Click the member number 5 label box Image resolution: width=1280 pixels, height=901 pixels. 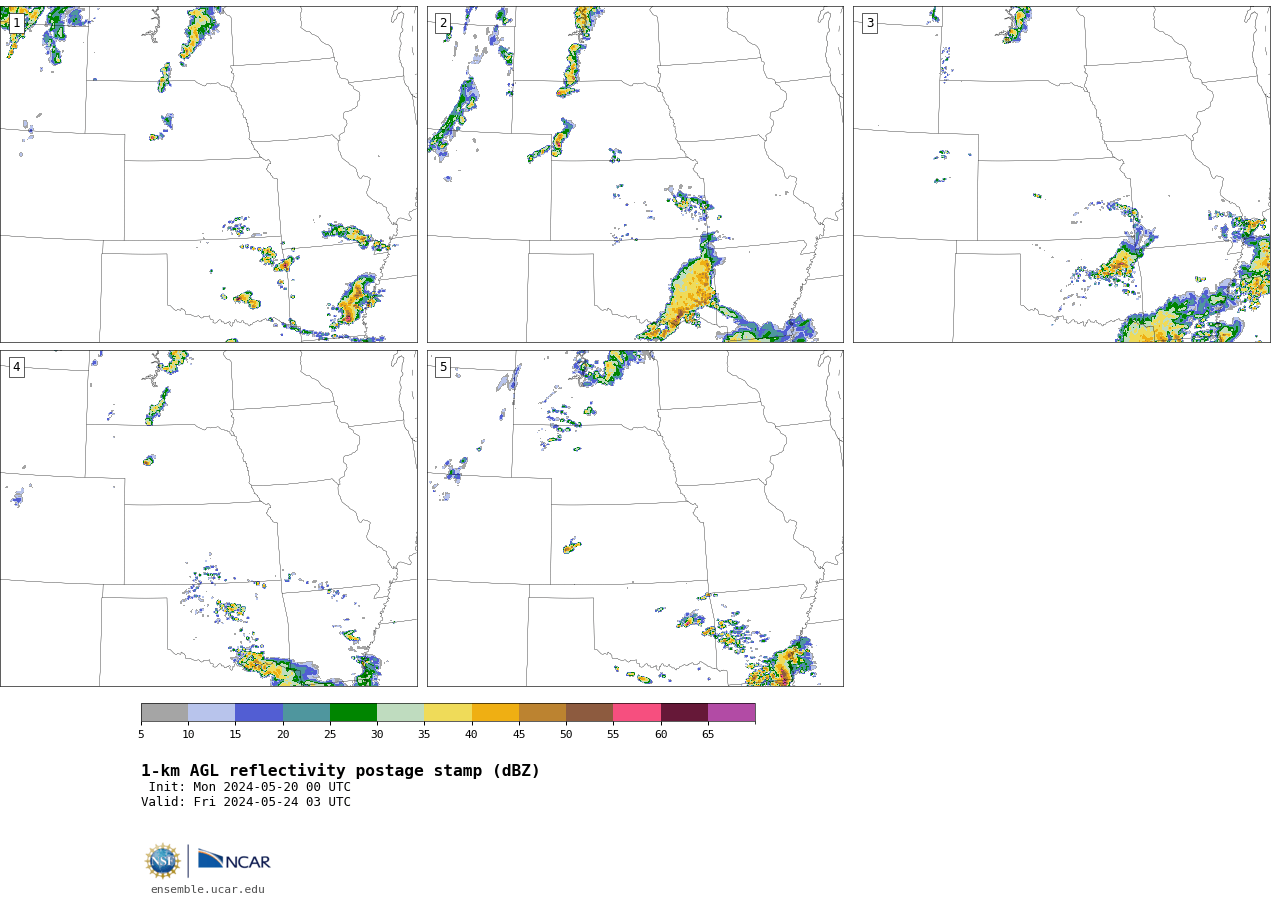(x=443, y=367)
